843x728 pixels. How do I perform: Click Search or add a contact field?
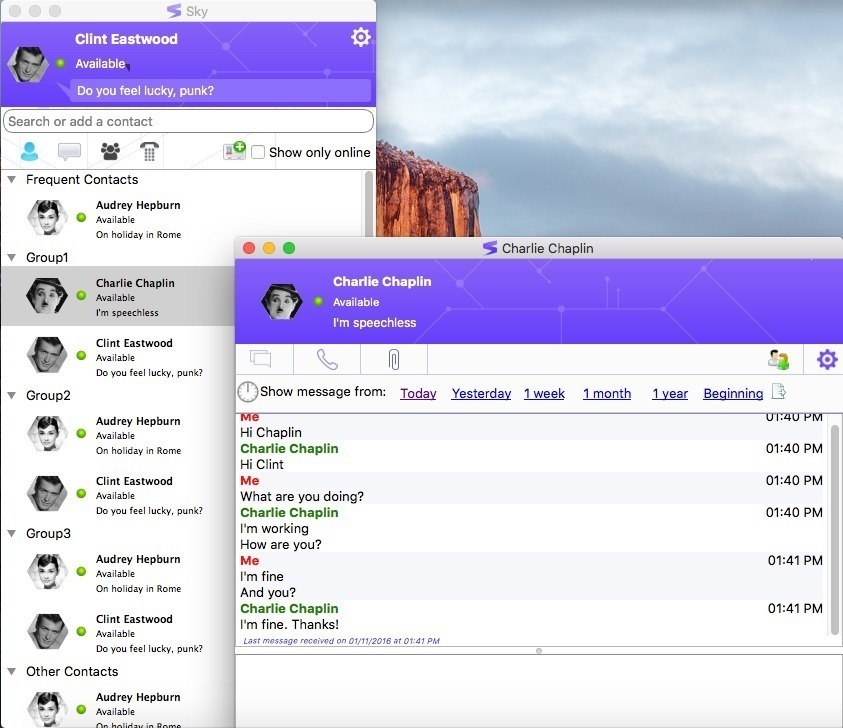click(188, 121)
